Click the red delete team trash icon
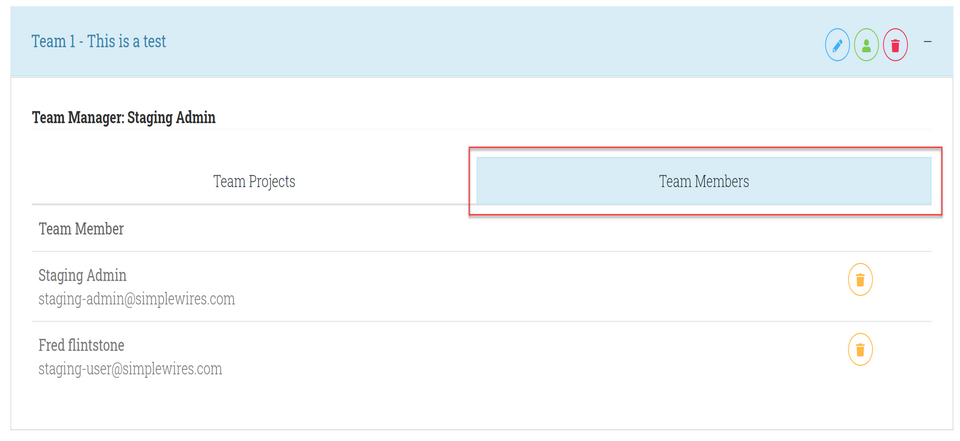Viewport: 960px width, 441px height. pyautogui.click(x=895, y=45)
